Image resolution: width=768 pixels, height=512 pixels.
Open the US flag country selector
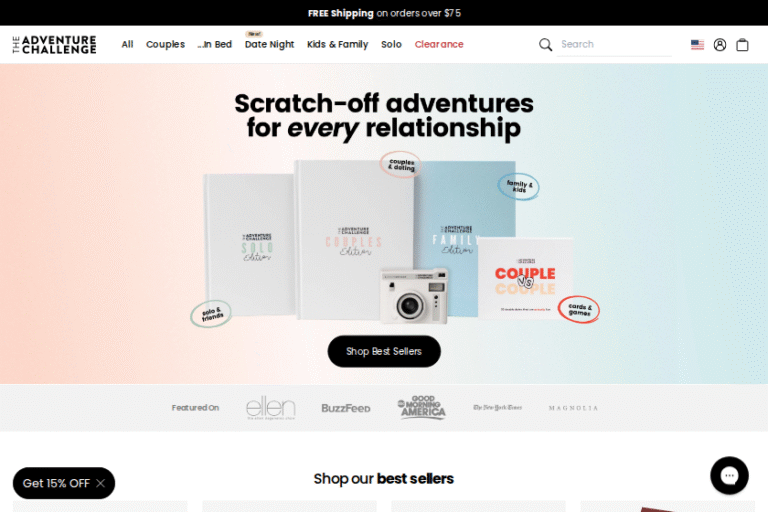click(697, 45)
